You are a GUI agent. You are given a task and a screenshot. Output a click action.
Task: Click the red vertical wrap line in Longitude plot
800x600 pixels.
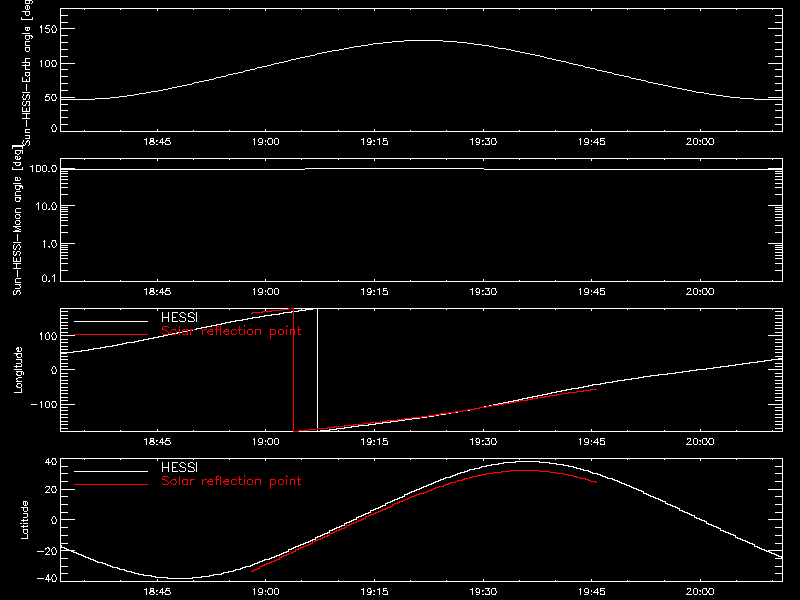[293, 370]
